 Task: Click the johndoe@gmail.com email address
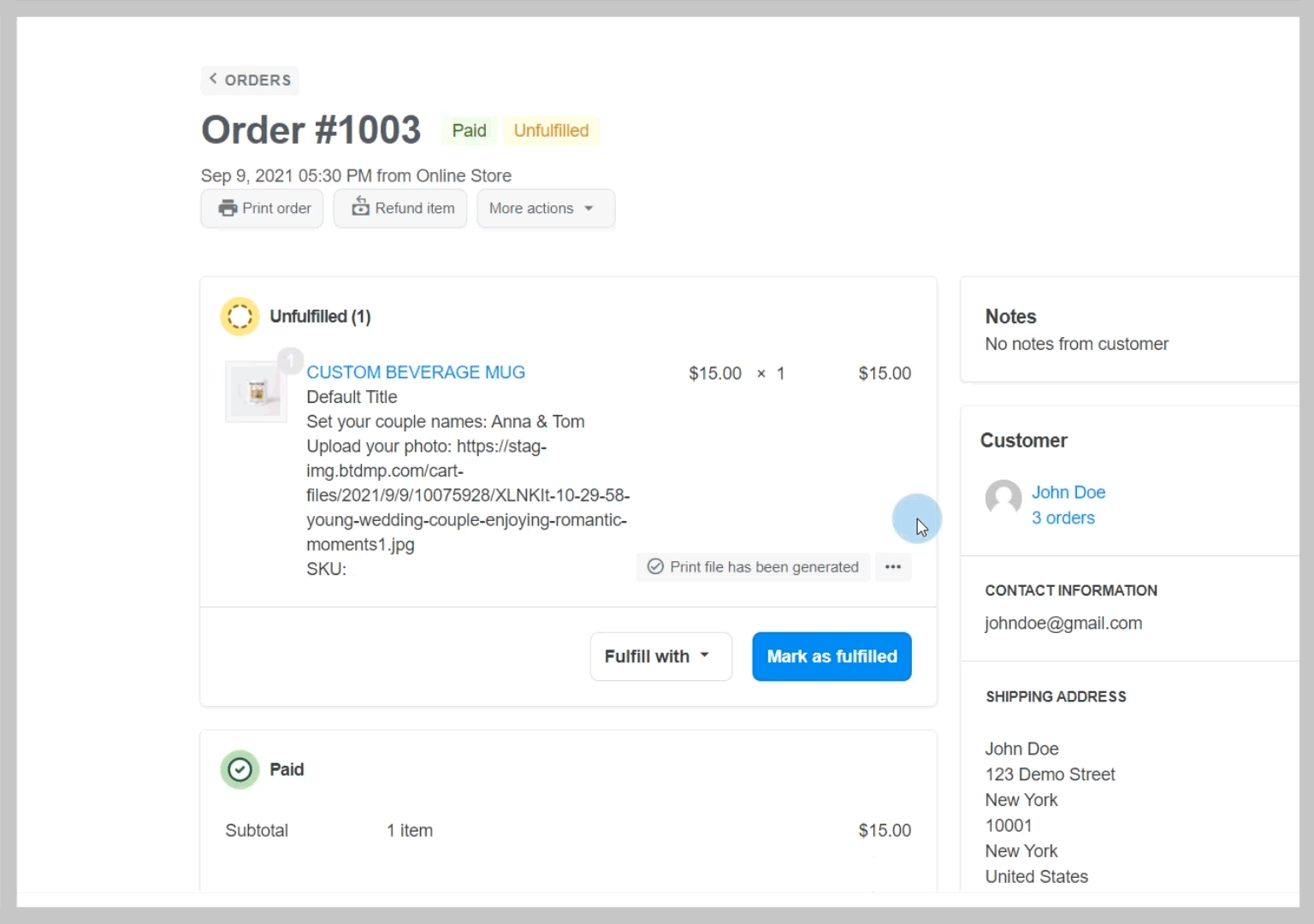[1063, 623]
